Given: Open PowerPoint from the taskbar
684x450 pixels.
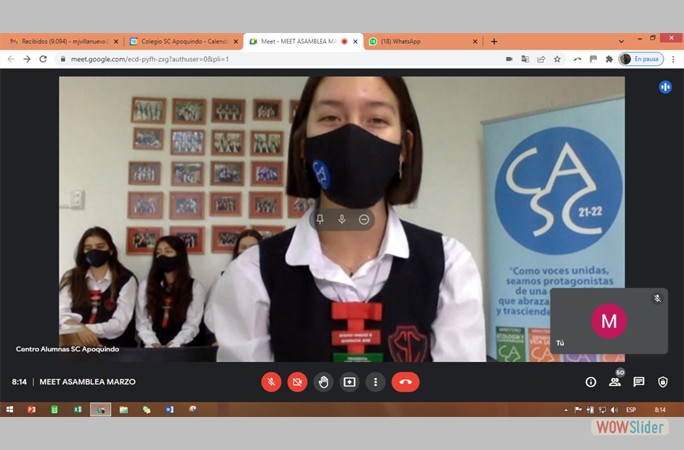Looking at the screenshot, I should 31,409.
